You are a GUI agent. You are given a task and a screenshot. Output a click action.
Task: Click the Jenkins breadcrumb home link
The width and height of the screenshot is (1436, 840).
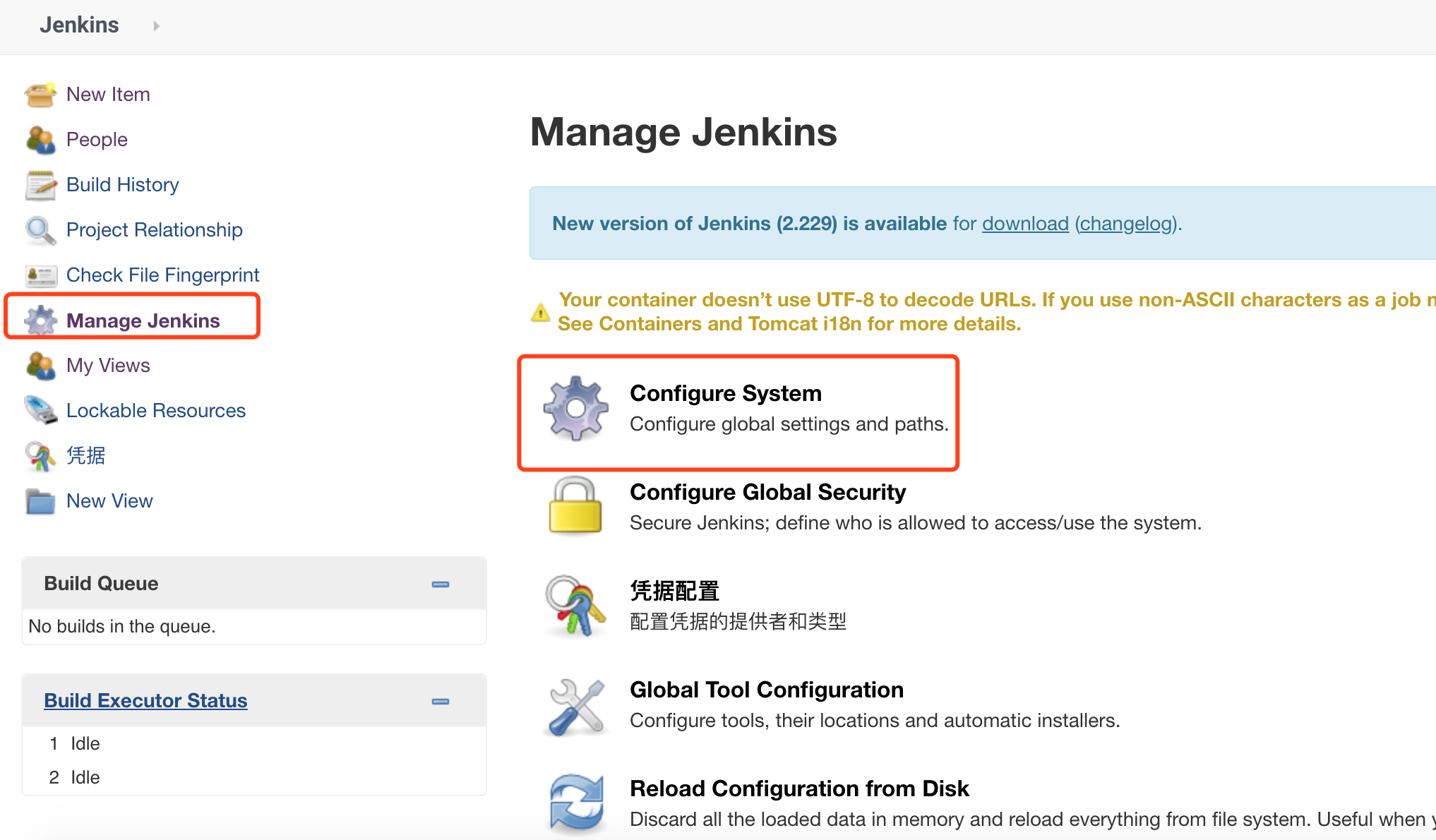tap(79, 25)
